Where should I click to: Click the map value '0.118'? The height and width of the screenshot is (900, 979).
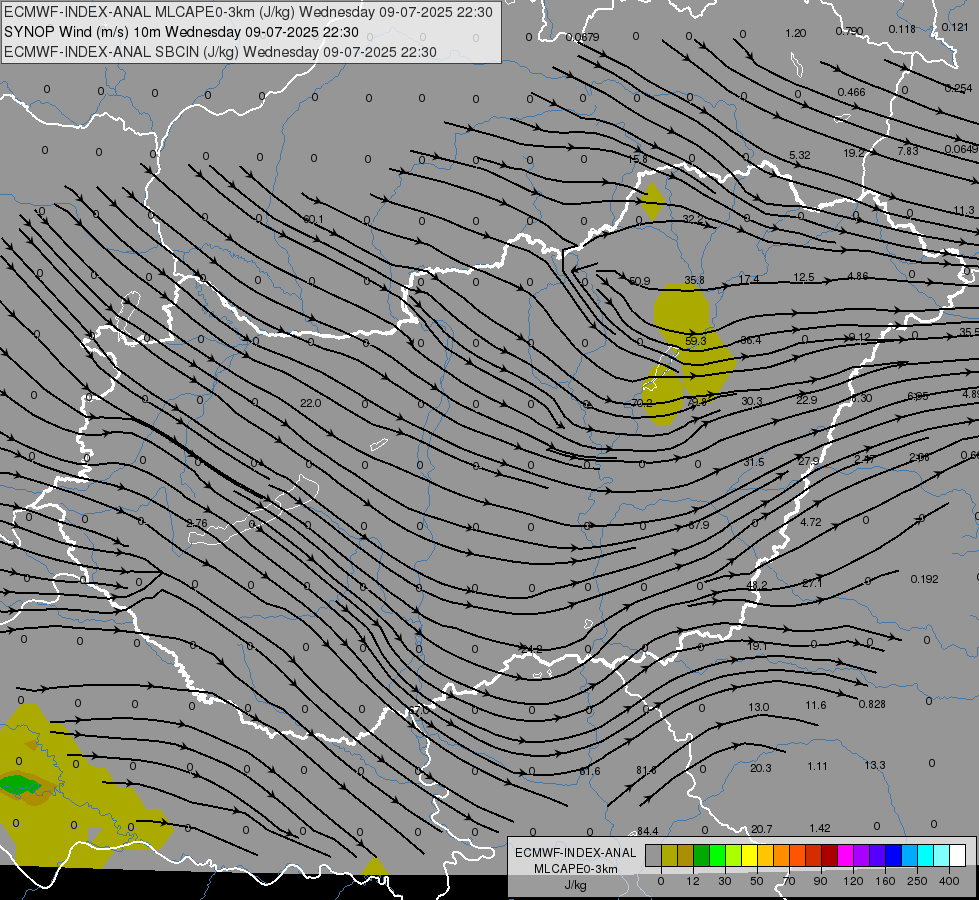(x=902, y=29)
